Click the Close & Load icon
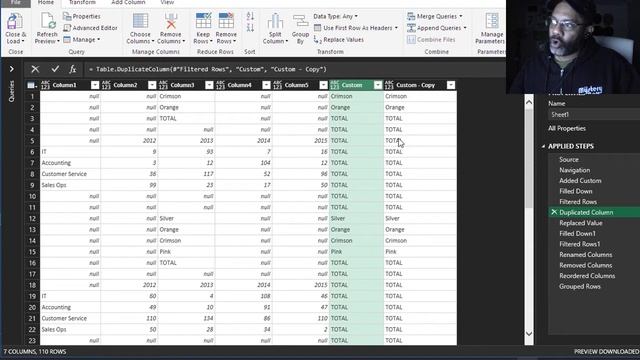 (15, 21)
